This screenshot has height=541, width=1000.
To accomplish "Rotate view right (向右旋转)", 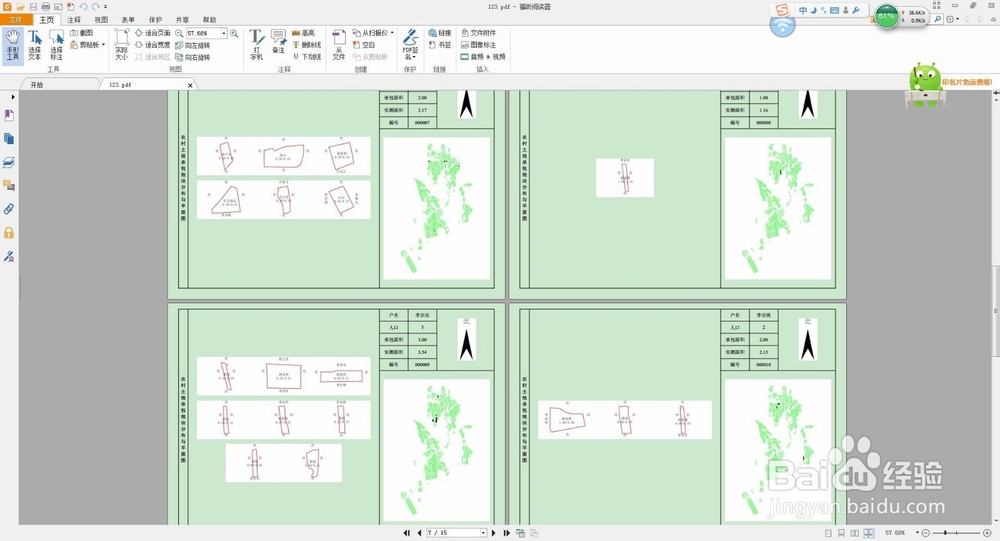I will click(x=193, y=57).
